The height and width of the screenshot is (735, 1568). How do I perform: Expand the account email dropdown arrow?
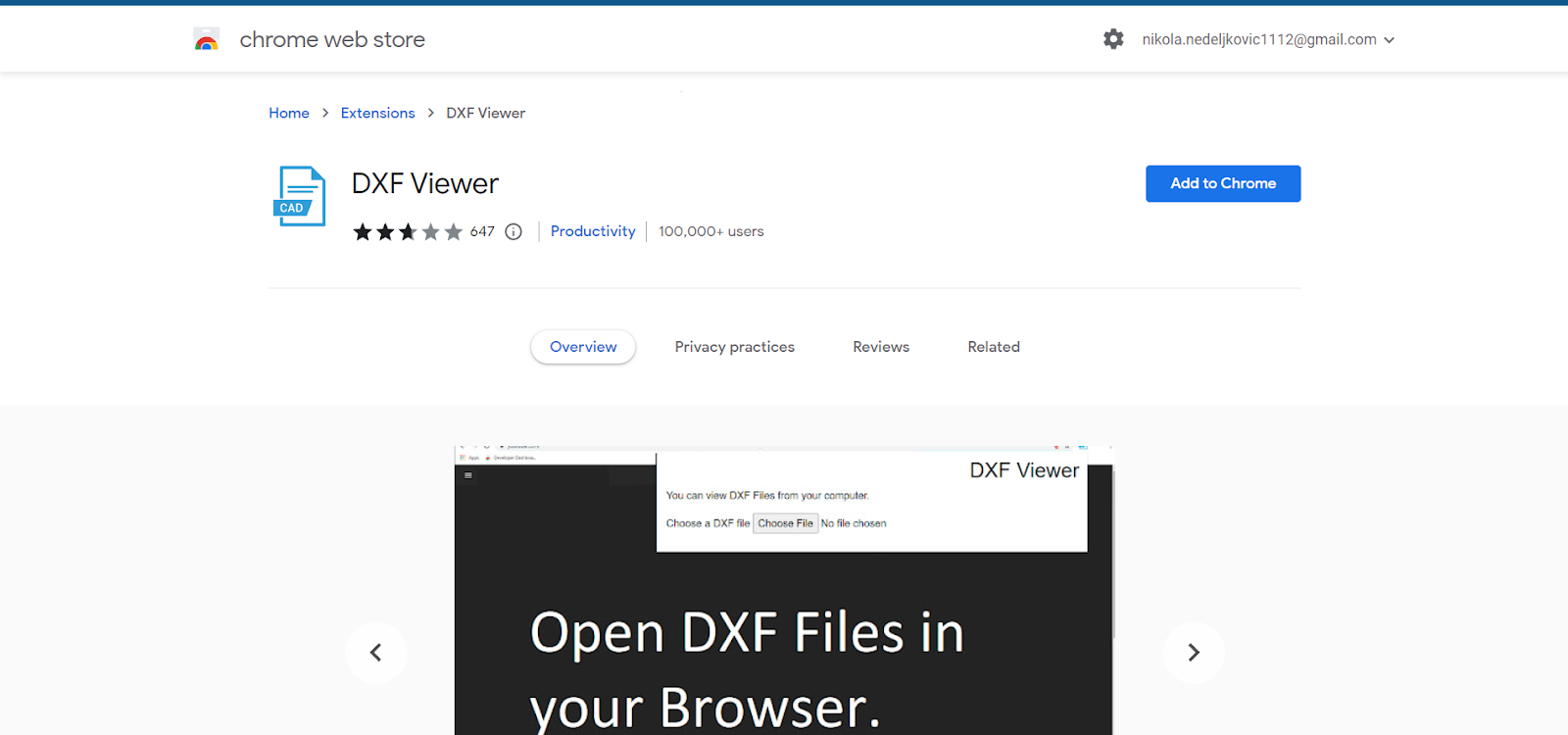point(1389,40)
